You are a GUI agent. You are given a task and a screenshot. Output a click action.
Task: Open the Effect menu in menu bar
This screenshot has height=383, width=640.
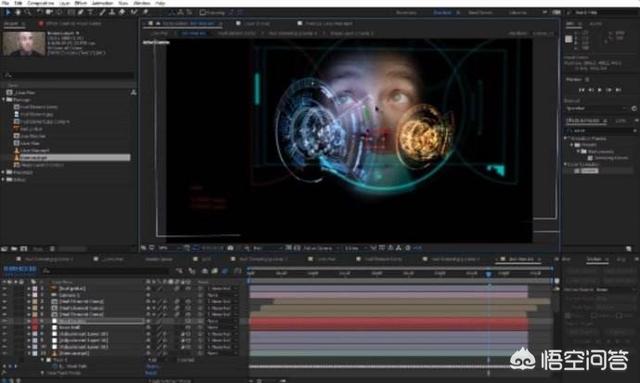80,3
